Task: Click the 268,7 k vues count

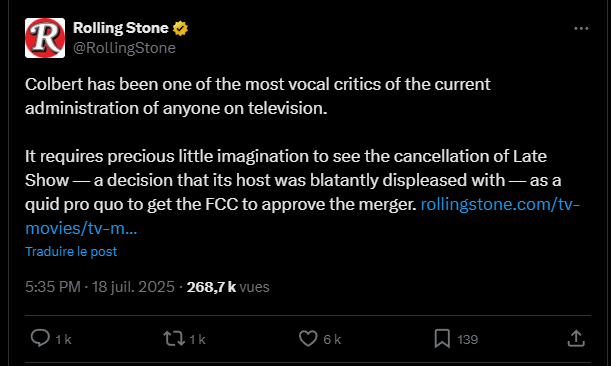Action: pyautogui.click(x=228, y=287)
